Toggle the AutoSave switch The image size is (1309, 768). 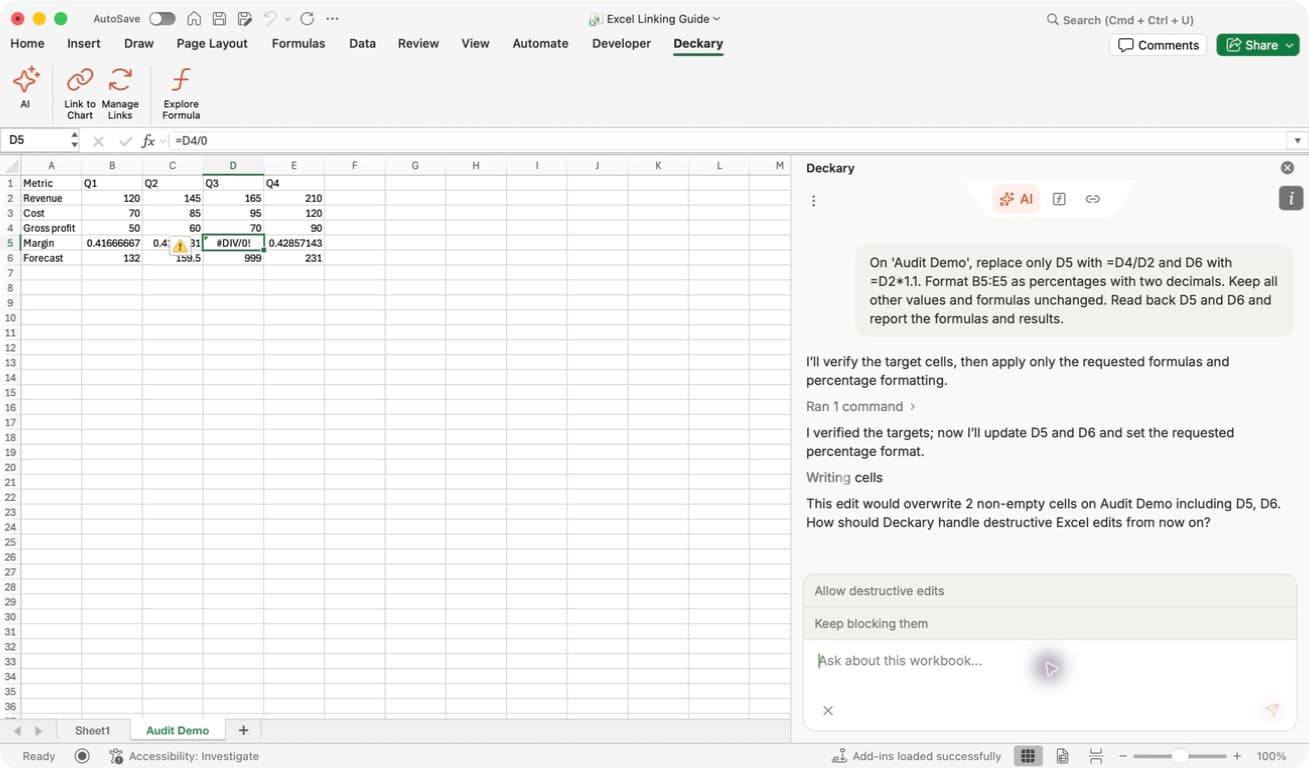(x=162, y=19)
